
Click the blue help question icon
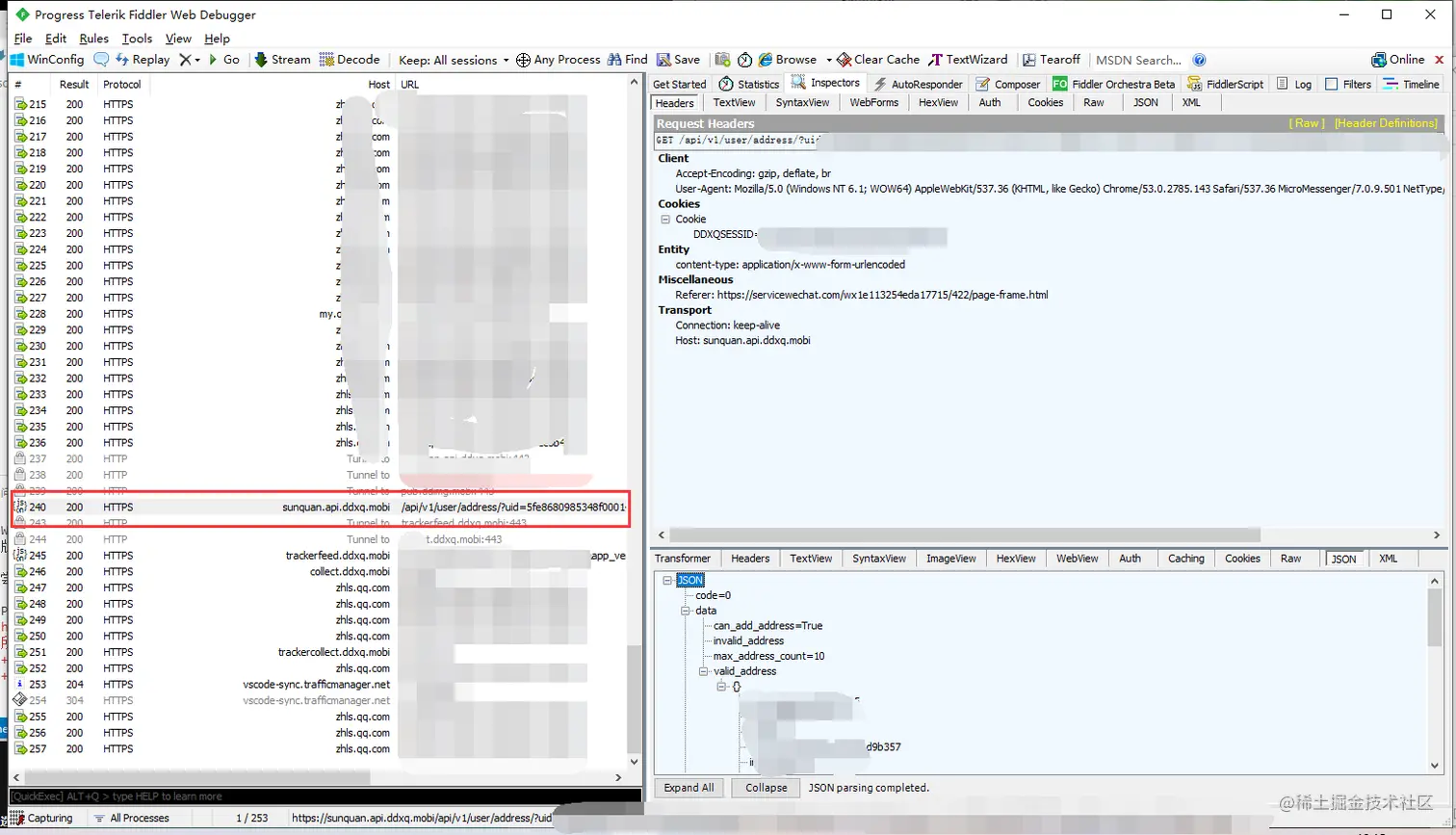[1199, 60]
